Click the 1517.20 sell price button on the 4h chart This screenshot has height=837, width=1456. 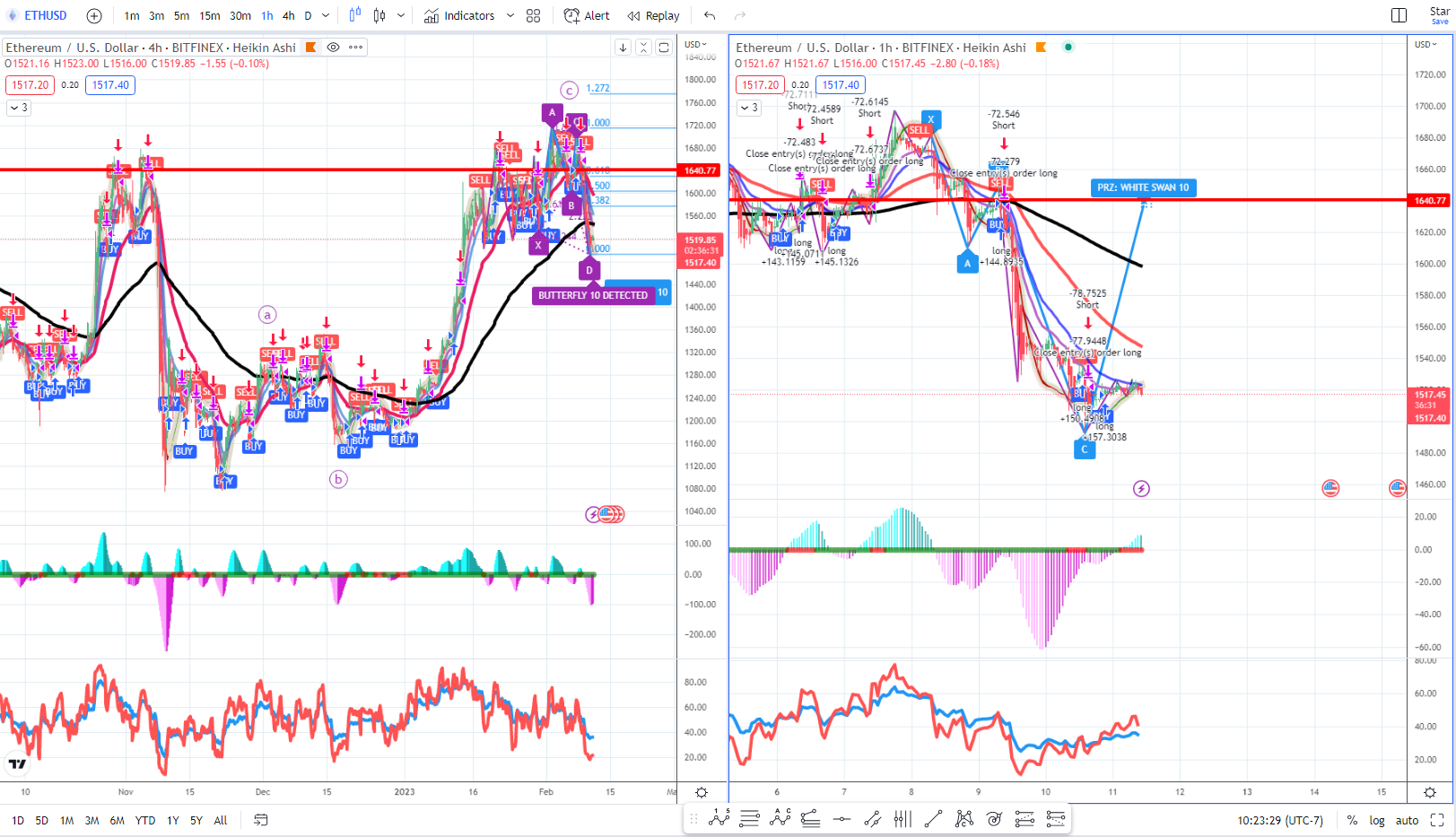click(x=31, y=85)
